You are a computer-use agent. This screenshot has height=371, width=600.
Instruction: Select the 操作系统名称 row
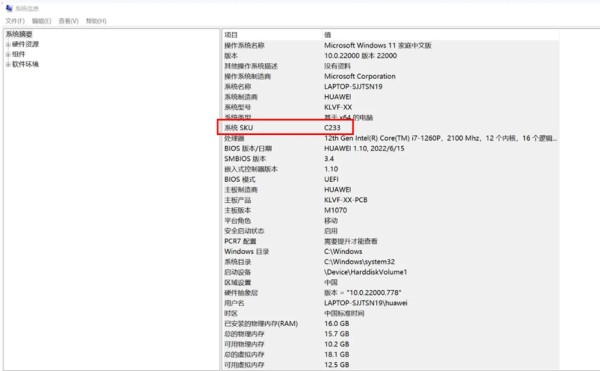390,45
